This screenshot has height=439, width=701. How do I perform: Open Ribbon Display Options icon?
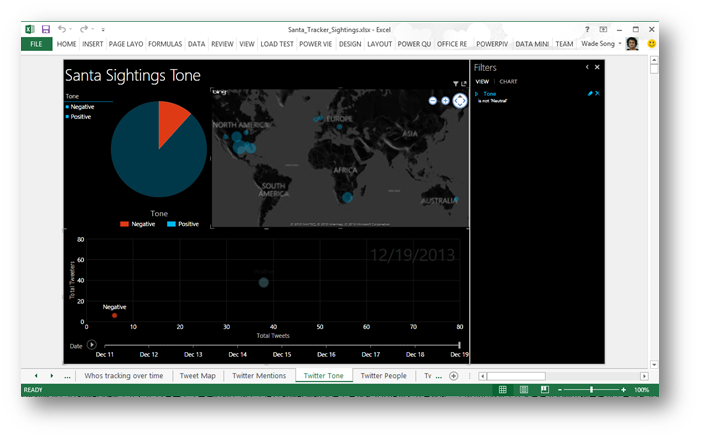(603, 30)
